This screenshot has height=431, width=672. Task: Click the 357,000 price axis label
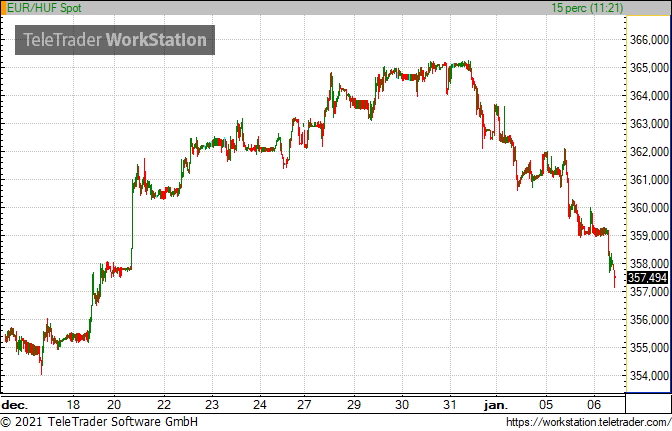coord(649,292)
